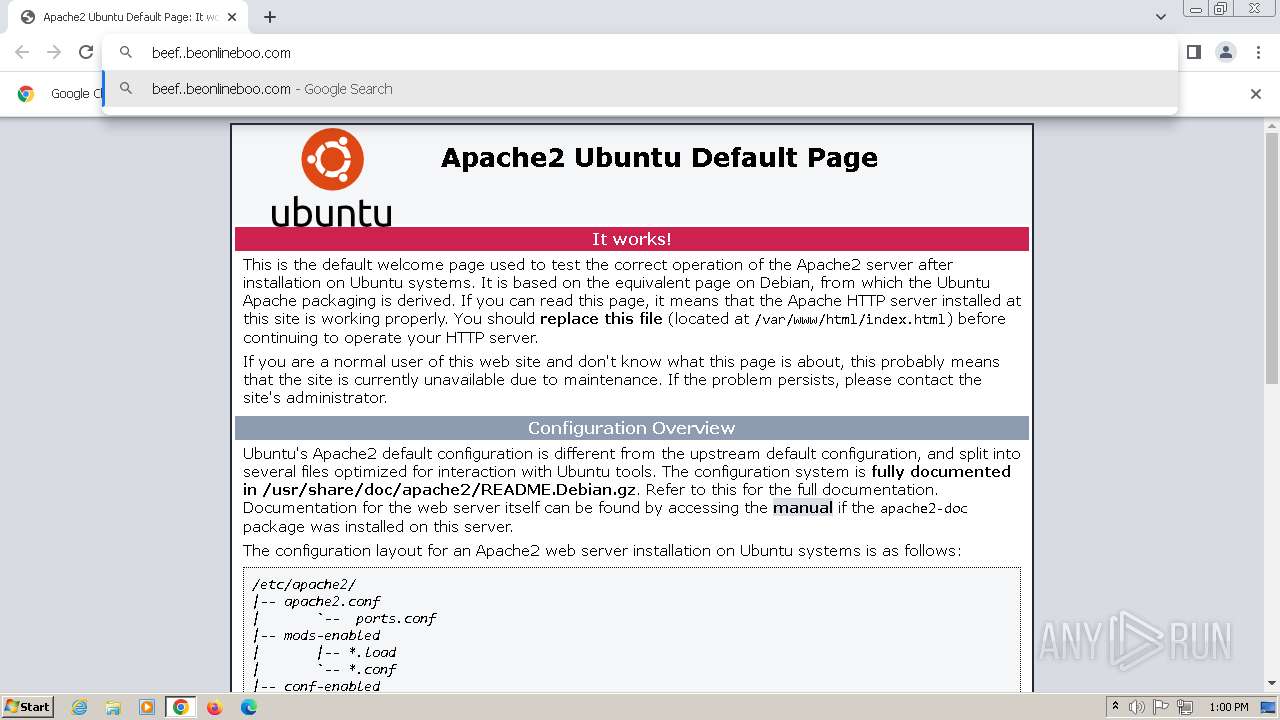The image size is (1280, 720).
Task: Open the Chrome three-dot menu
Action: click(x=1259, y=52)
